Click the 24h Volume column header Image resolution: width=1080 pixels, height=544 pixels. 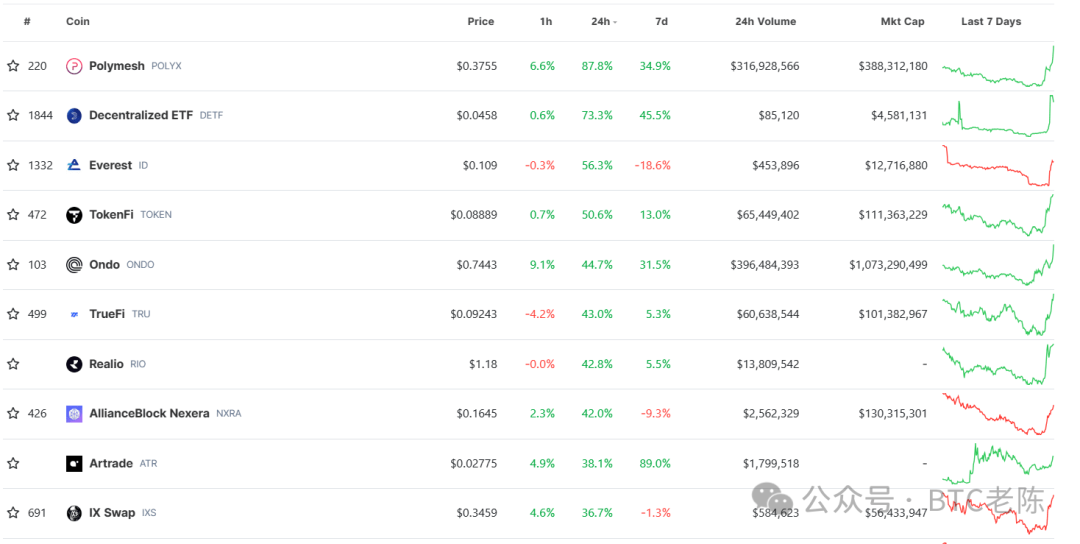point(765,21)
